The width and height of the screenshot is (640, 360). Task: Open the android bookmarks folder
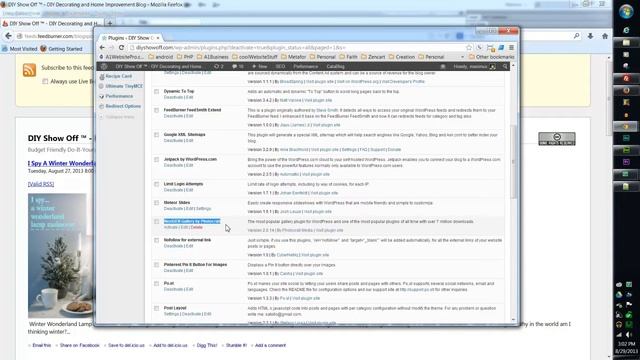click(161, 57)
